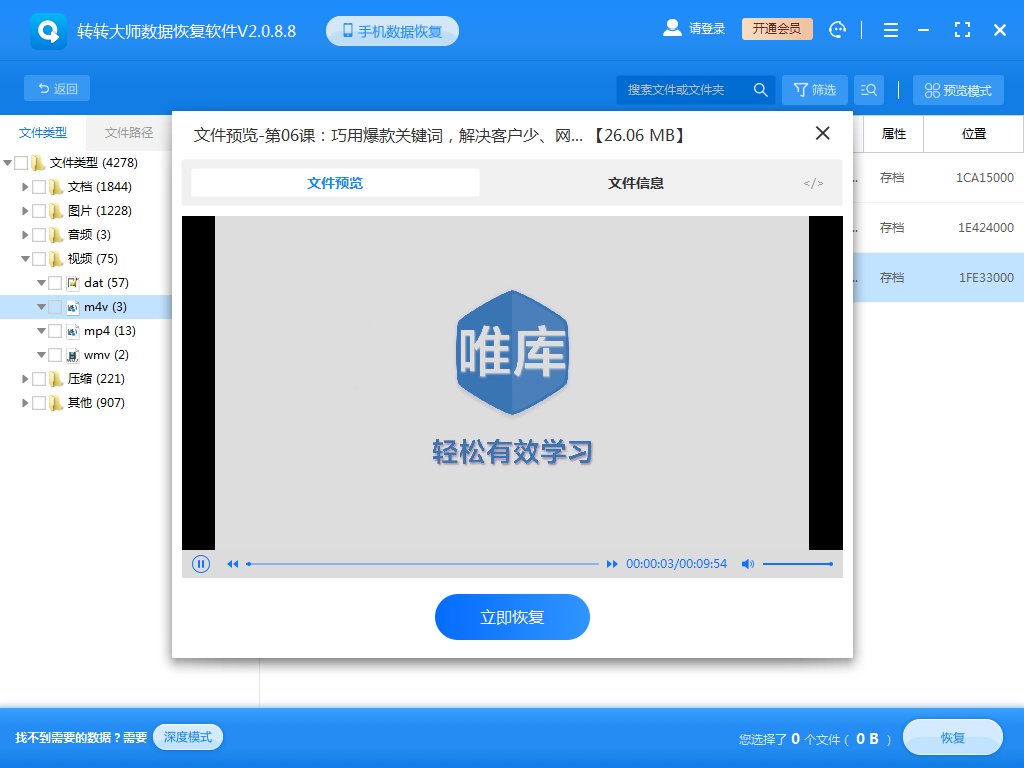
Task: Collapse the dat tree node arrow
Action: pos(41,283)
